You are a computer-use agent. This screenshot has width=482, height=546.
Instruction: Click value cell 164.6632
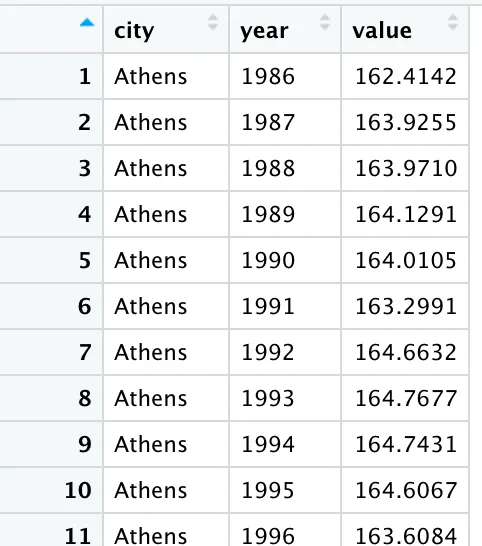[405, 352]
